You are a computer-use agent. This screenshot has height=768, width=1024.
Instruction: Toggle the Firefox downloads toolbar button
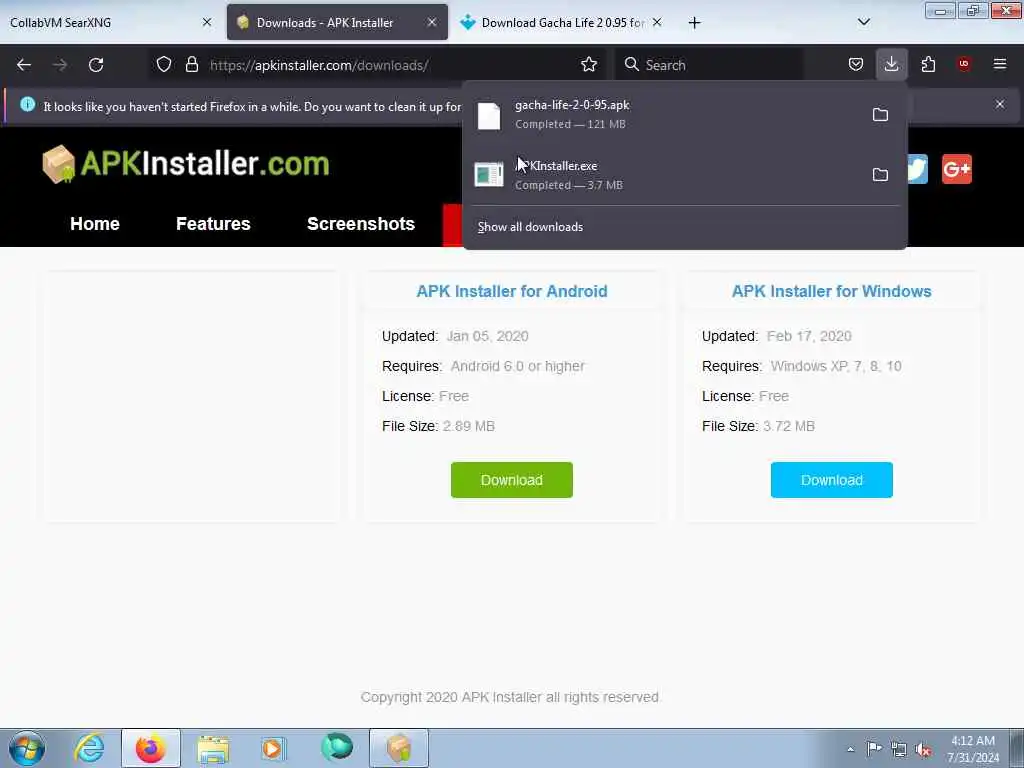coord(891,64)
